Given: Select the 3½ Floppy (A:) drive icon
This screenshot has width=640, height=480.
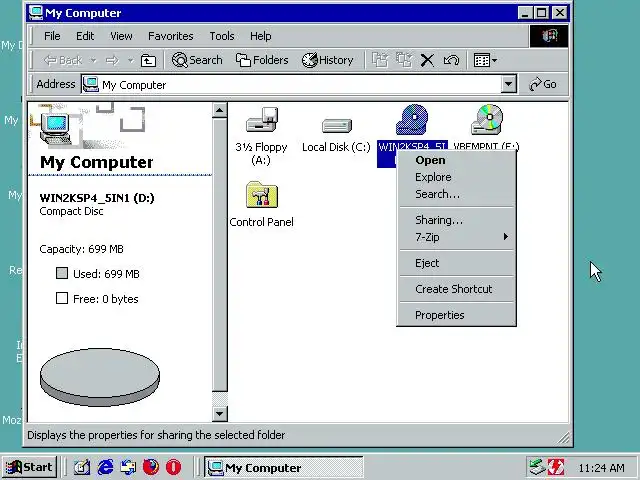Looking at the screenshot, I should [x=261, y=119].
